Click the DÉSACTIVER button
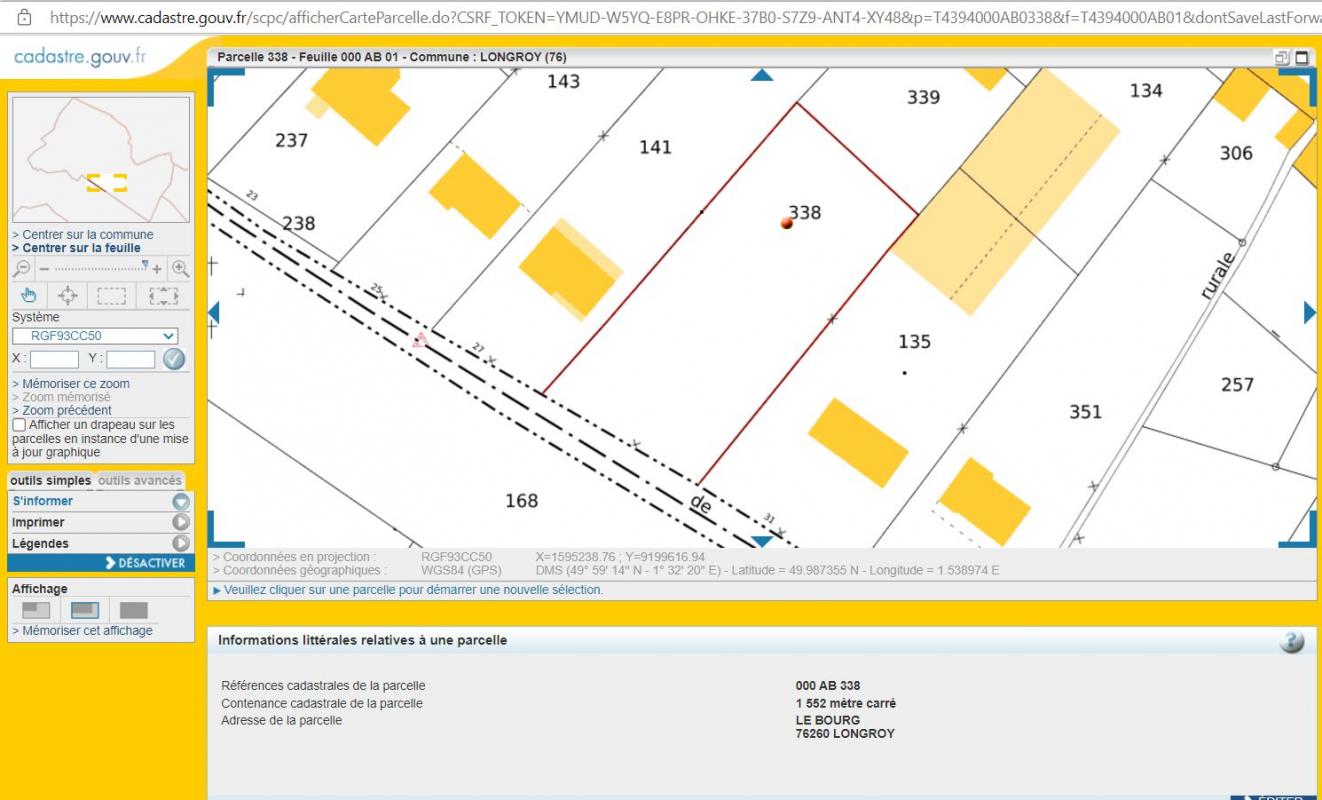The height and width of the screenshot is (800, 1322). tap(144, 563)
